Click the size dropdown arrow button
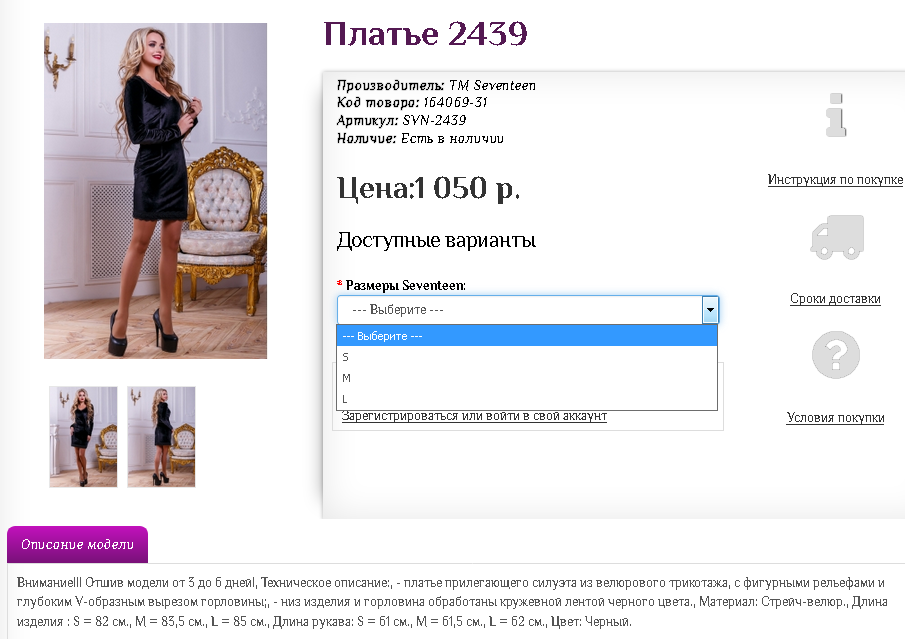The image size is (905, 639). tap(710, 310)
